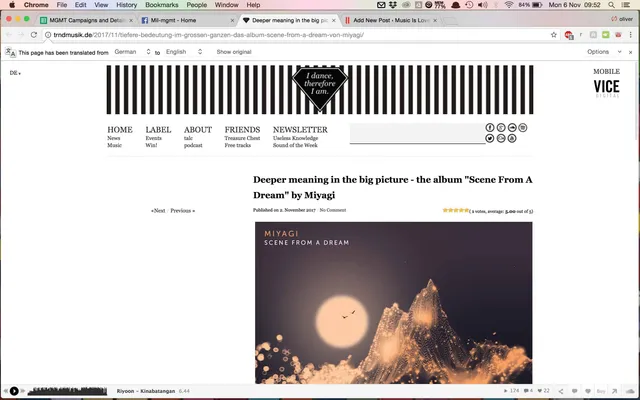Click the Previous post link
640x400 pixels.
coord(182,211)
